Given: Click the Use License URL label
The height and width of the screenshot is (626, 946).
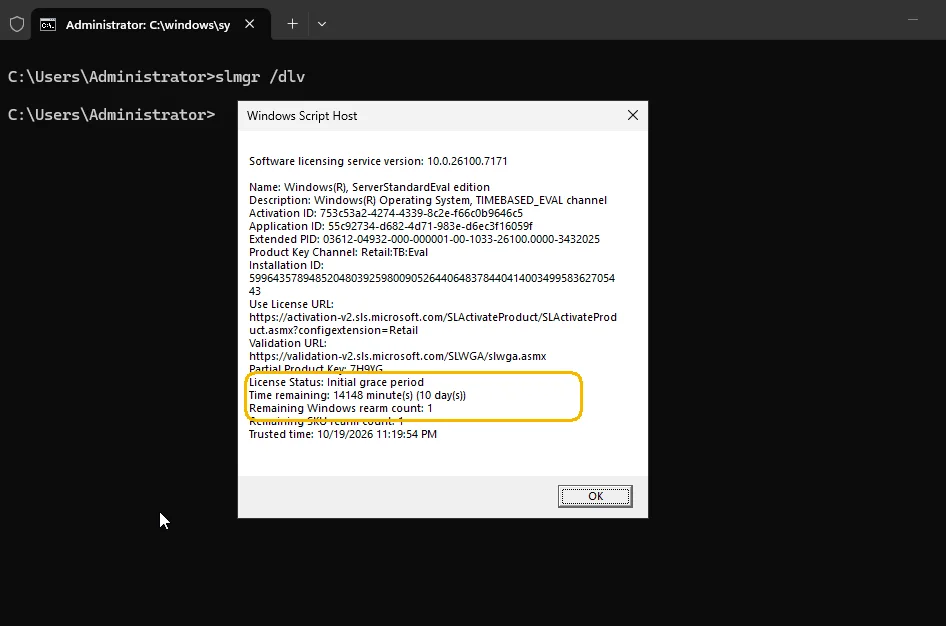Looking at the screenshot, I should [291, 304].
